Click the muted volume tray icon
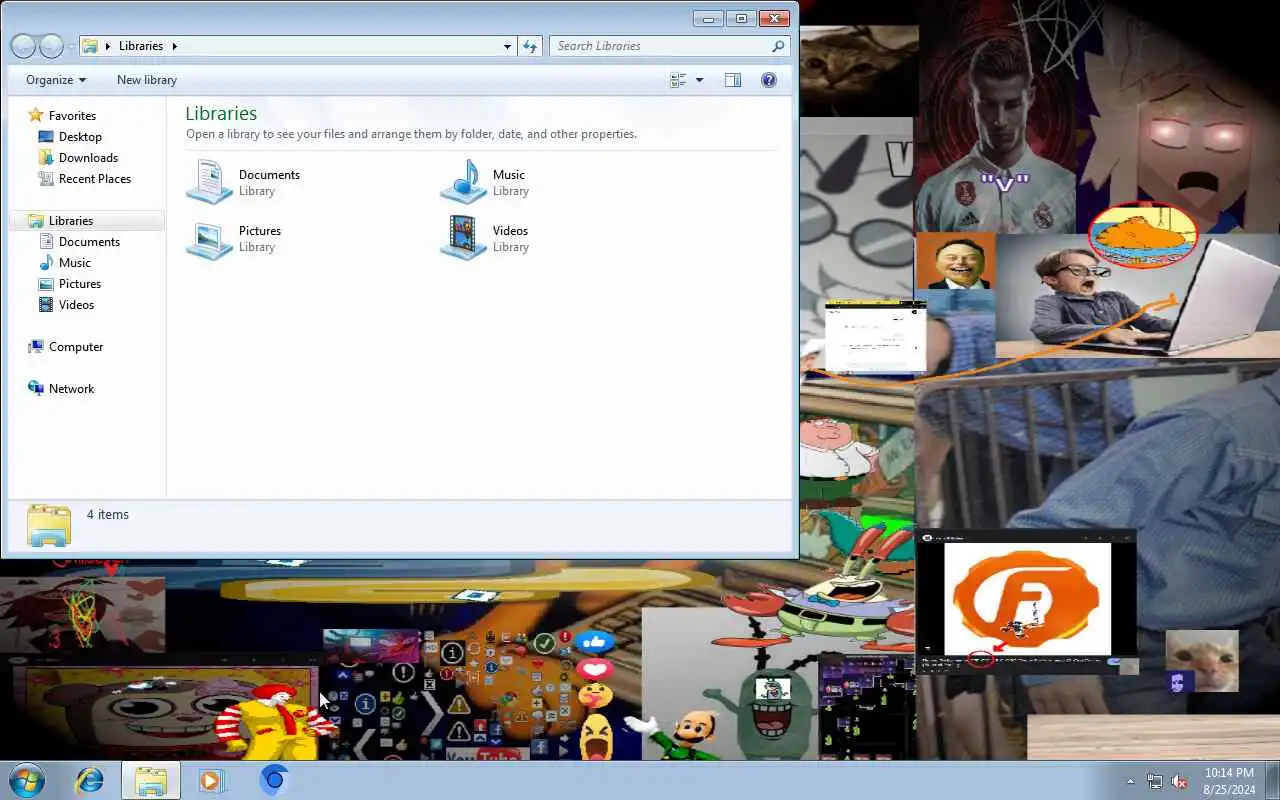This screenshot has width=1280, height=800. (1179, 781)
